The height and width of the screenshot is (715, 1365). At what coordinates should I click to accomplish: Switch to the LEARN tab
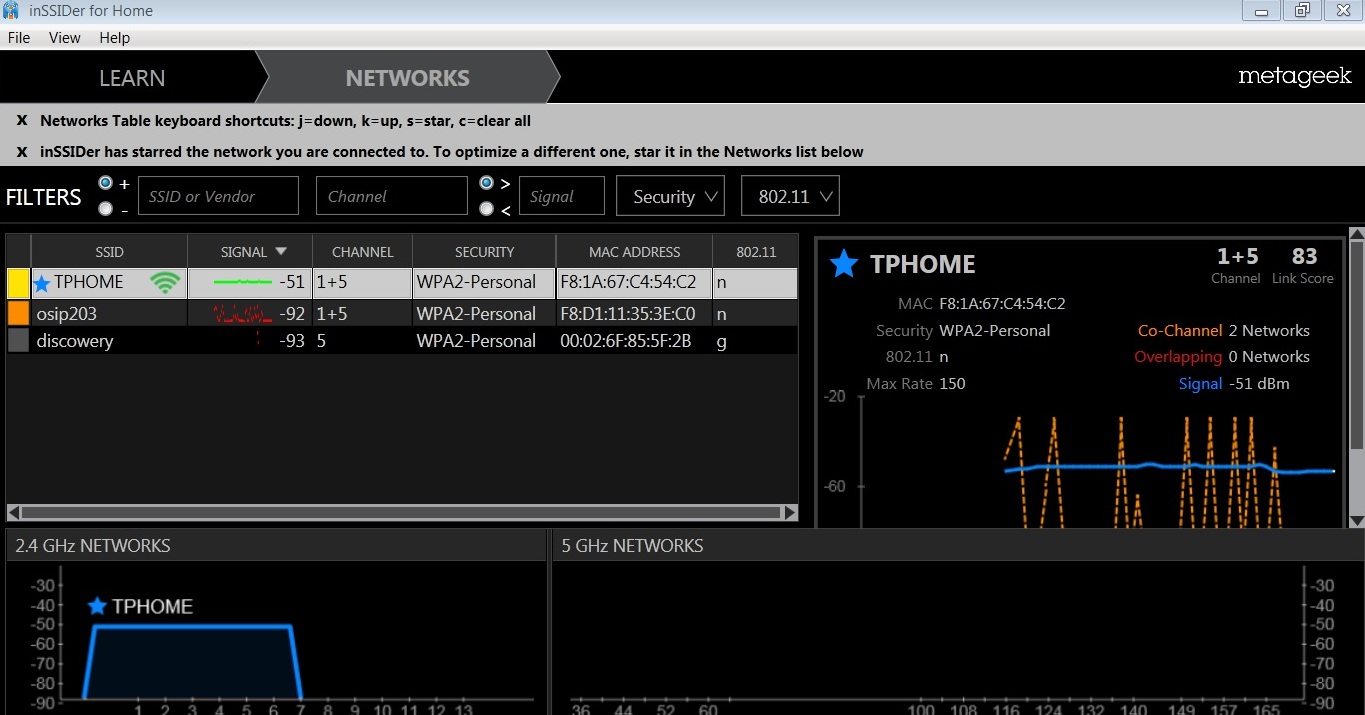(132, 78)
